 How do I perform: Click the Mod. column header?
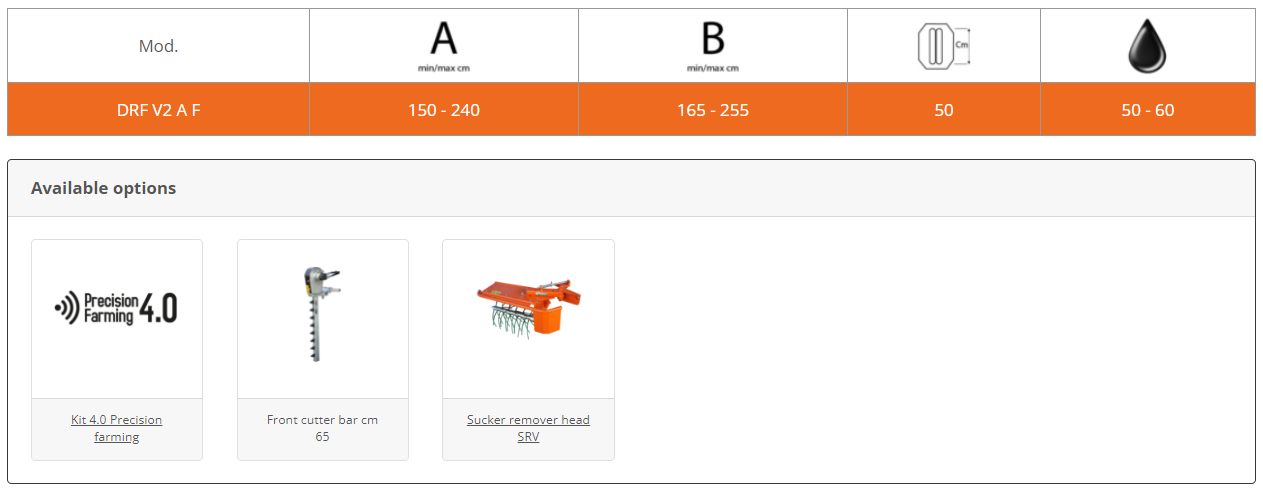[x=158, y=46]
